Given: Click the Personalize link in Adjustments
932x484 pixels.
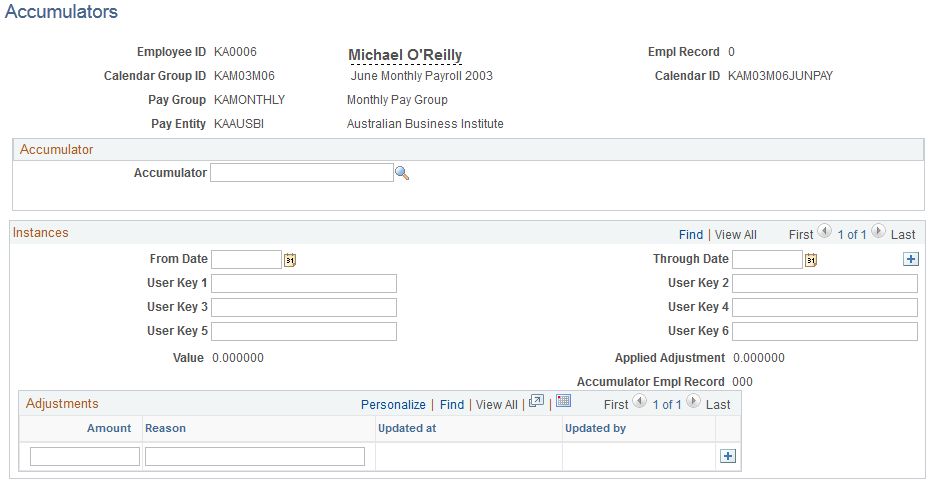Looking at the screenshot, I should pos(393,405).
